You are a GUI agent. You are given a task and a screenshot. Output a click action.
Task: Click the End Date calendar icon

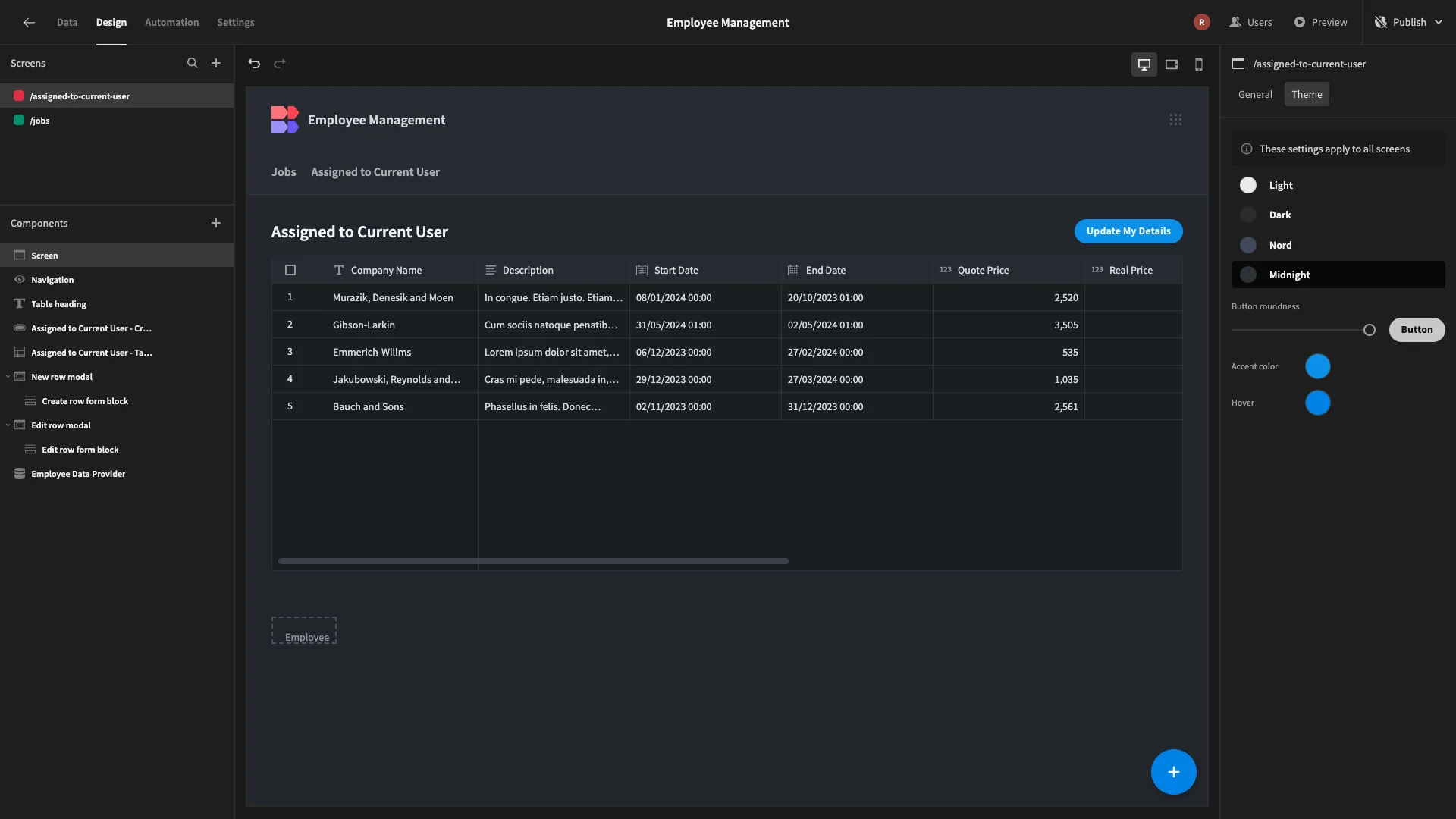(x=794, y=270)
